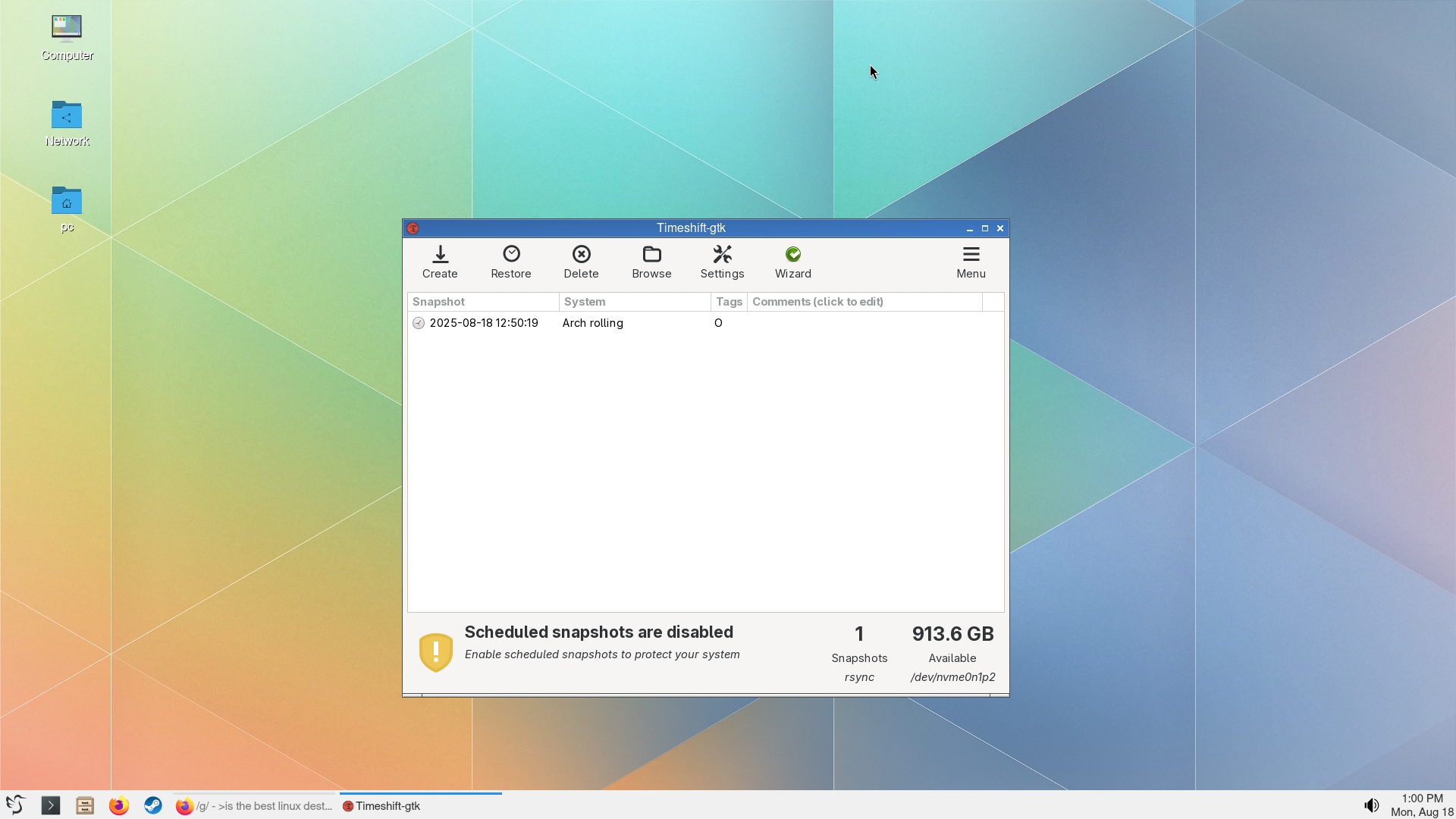Open the pc home folder icon
This screenshot has height=819, width=1456.
pyautogui.click(x=67, y=201)
